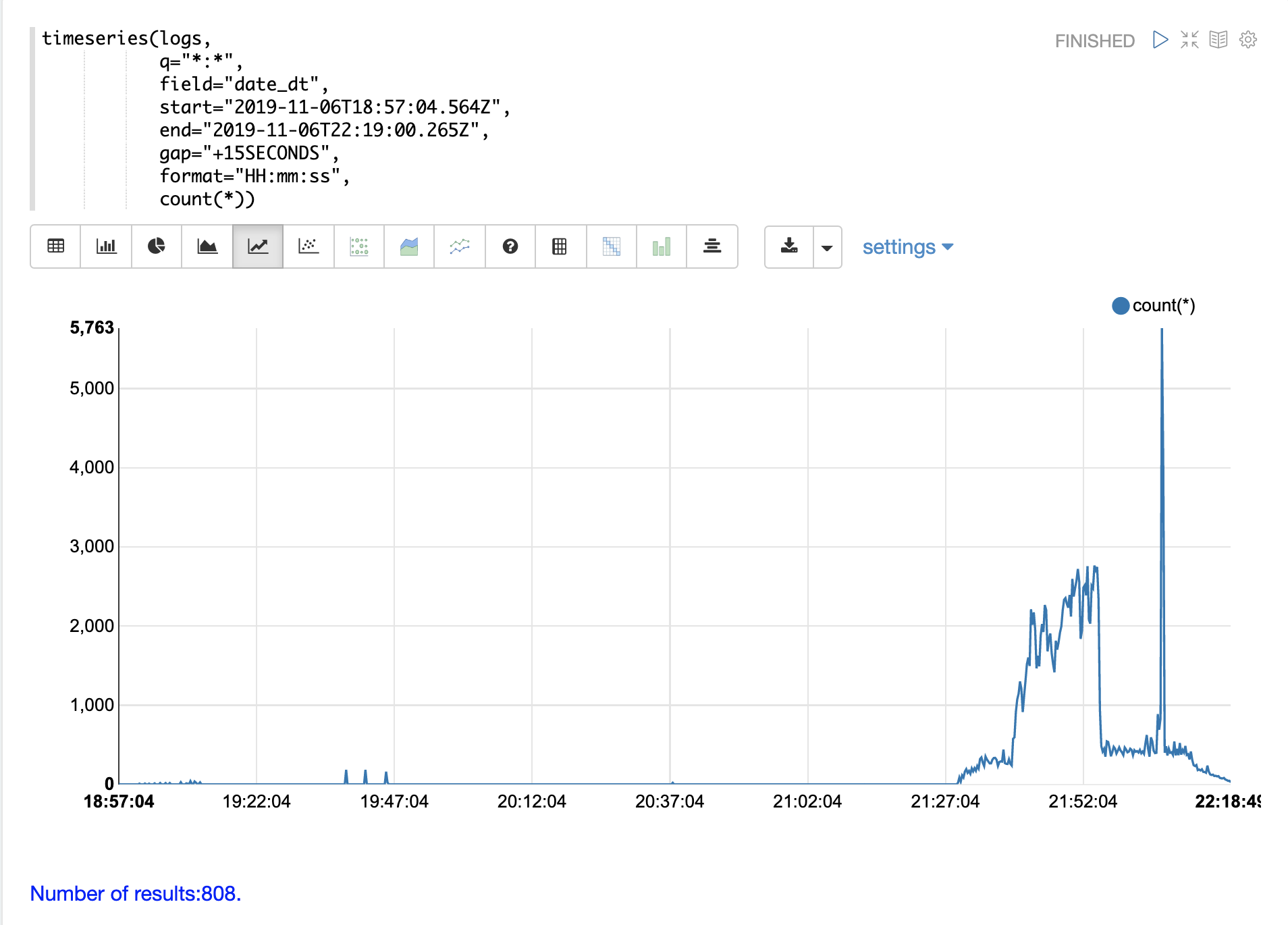This screenshot has width=1288, height=925.
Task: Click the question mark visualization icon
Action: [510, 246]
